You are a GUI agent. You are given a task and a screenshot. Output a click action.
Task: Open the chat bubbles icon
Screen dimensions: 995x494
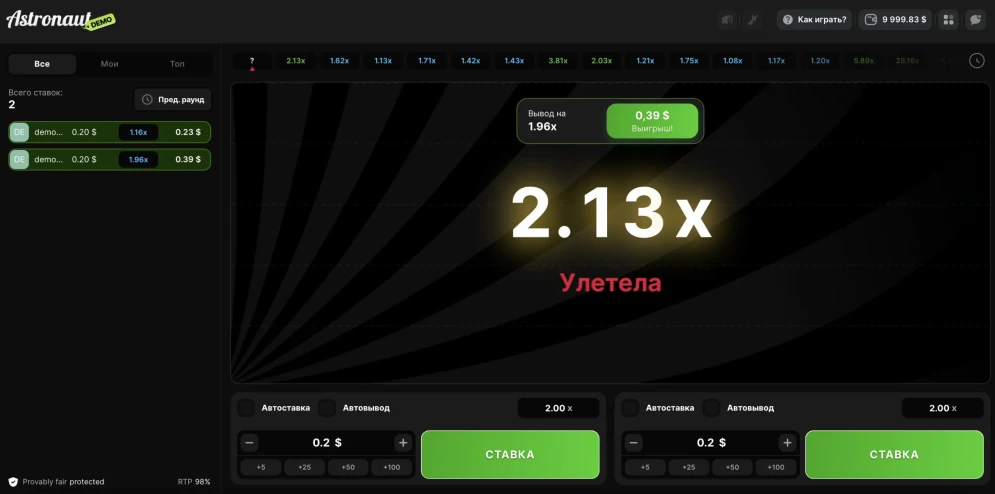click(975, 19)
